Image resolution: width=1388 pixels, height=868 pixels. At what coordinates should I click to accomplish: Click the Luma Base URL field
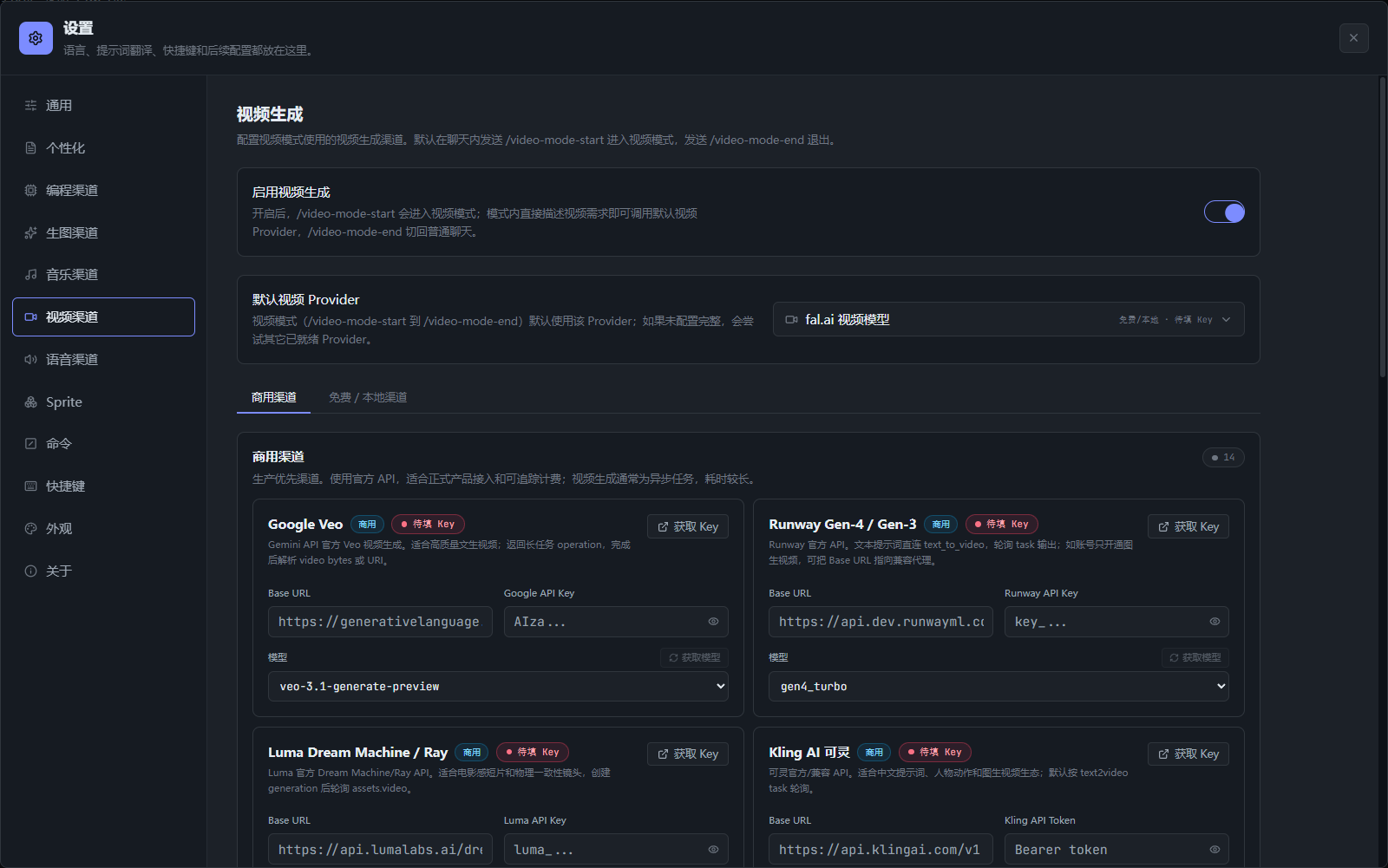click(380, 850)
